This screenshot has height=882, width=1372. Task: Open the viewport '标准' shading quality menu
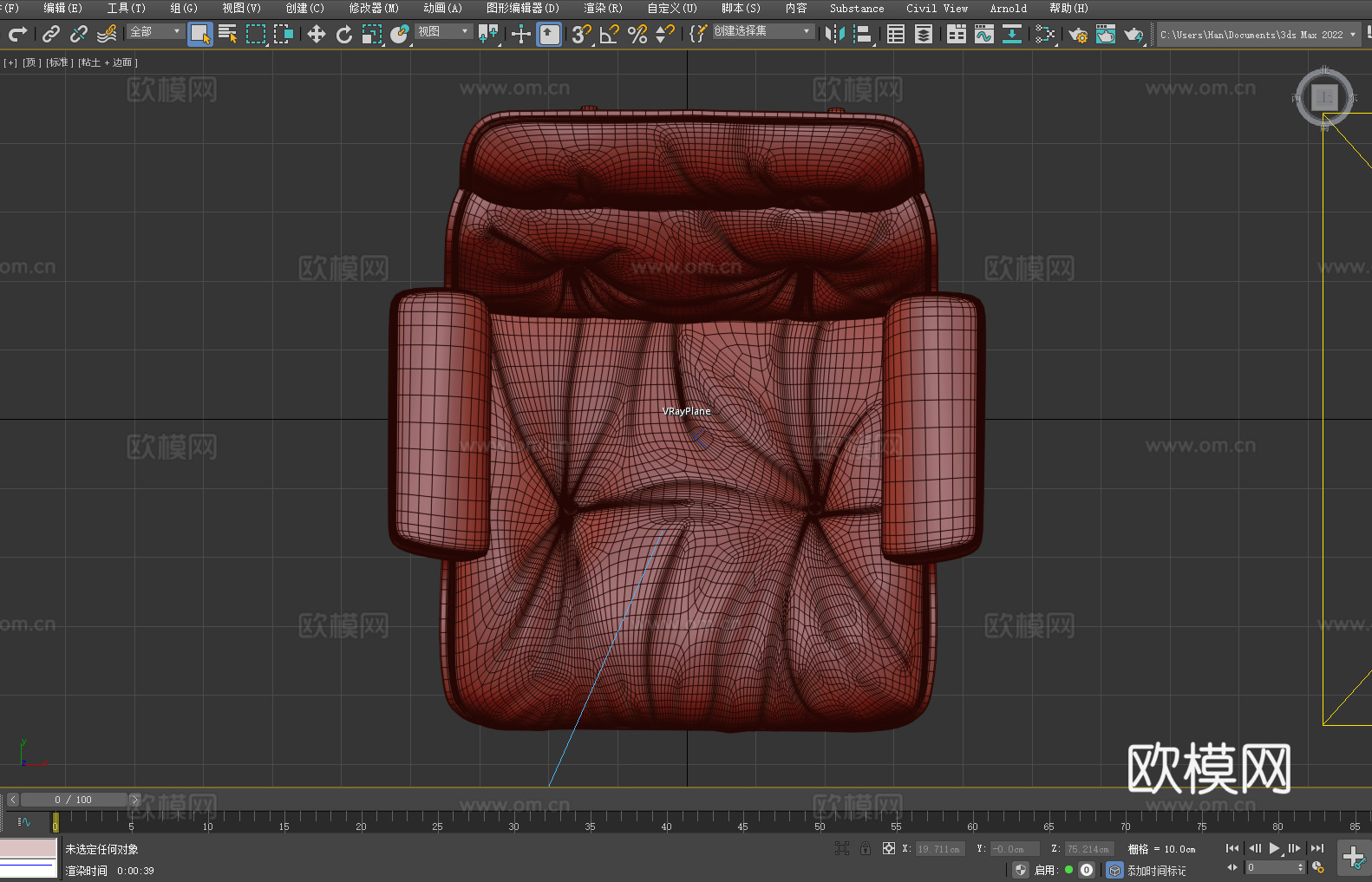coord(59,62)
